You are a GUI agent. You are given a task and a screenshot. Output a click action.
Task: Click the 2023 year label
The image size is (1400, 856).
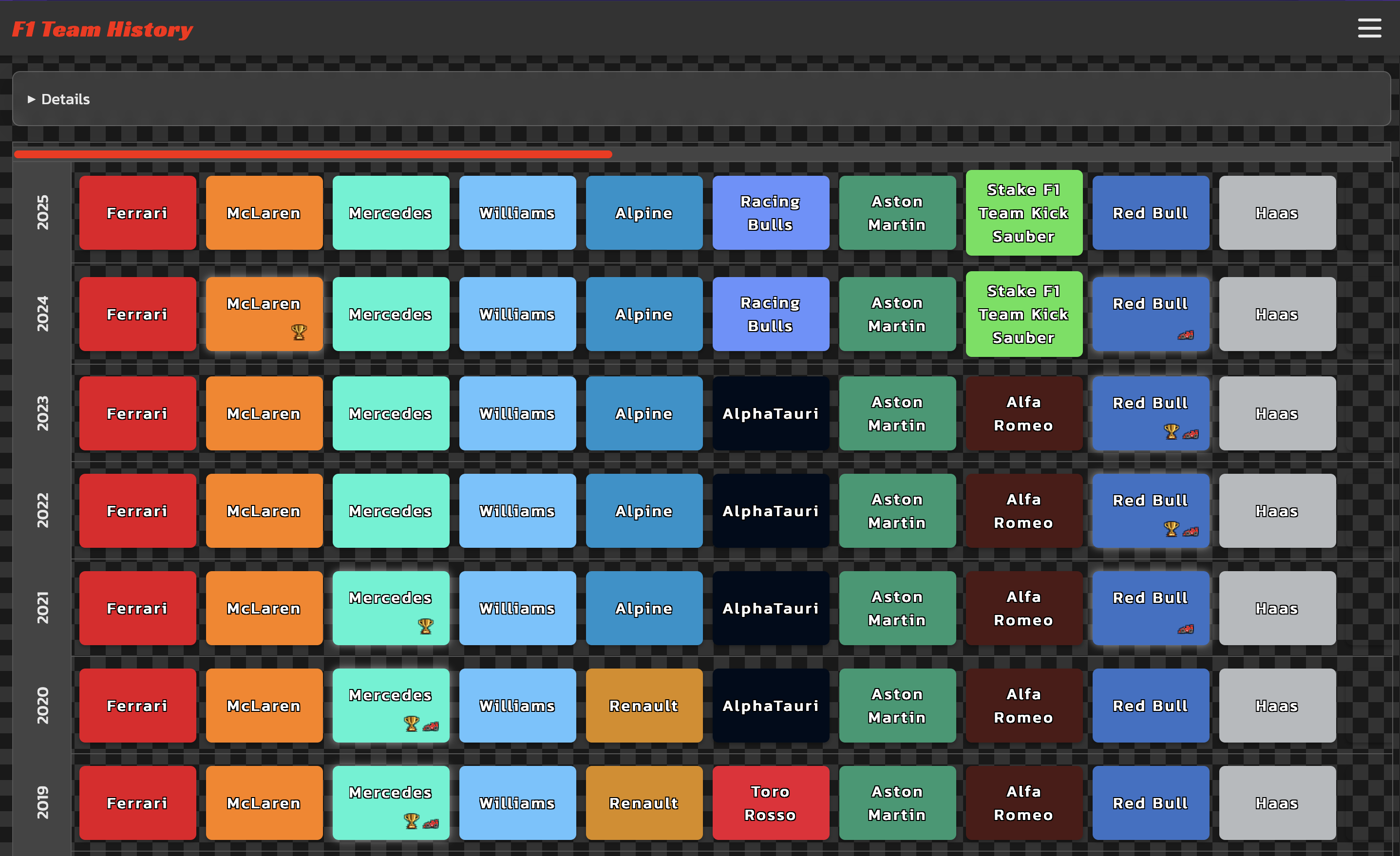(42, 413)
